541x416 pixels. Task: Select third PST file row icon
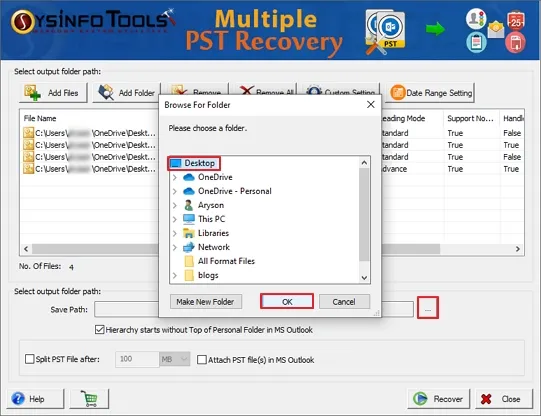click(x=28, y=157)
